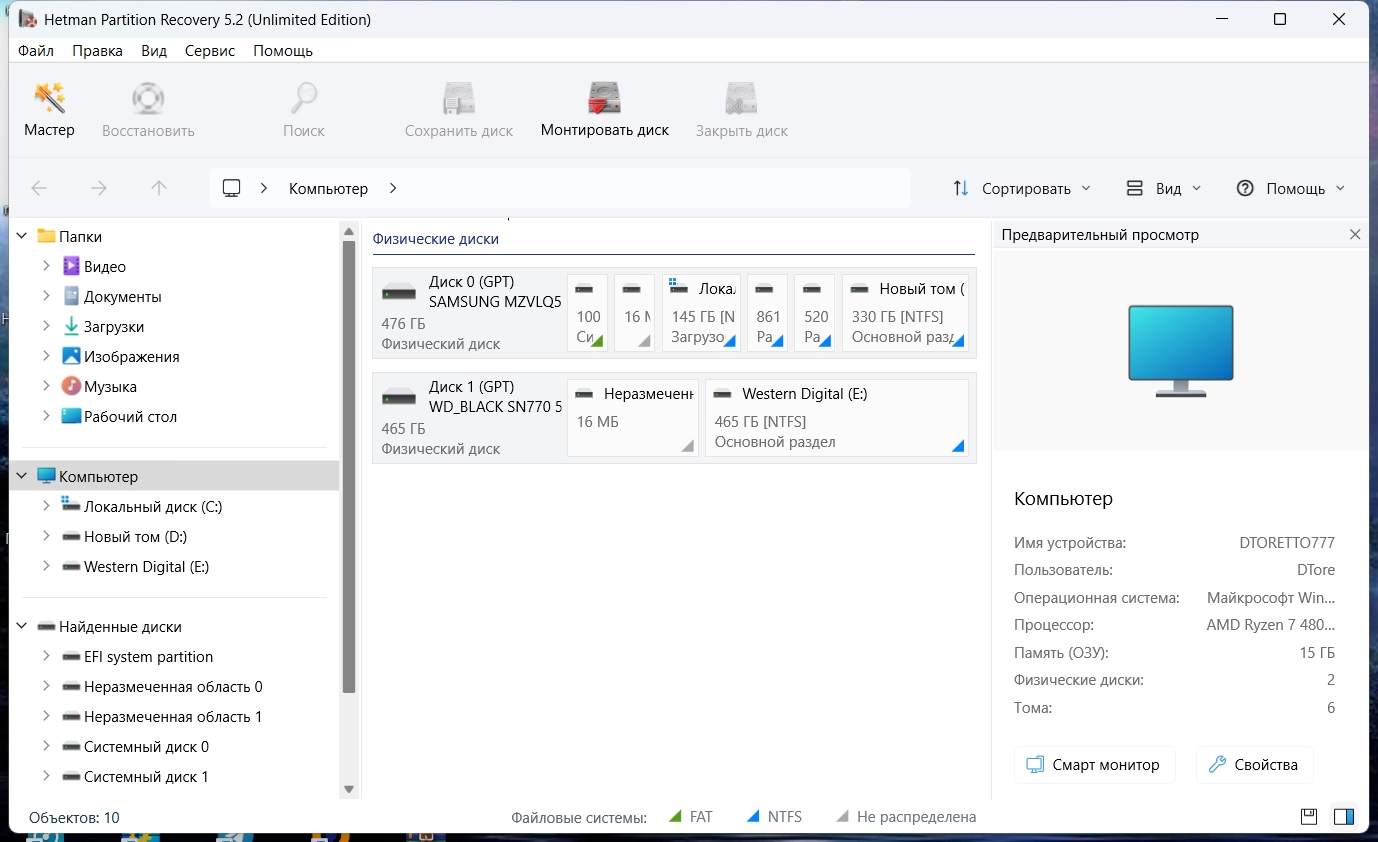Click the Объектов: 10 status text

pos(74,817)
